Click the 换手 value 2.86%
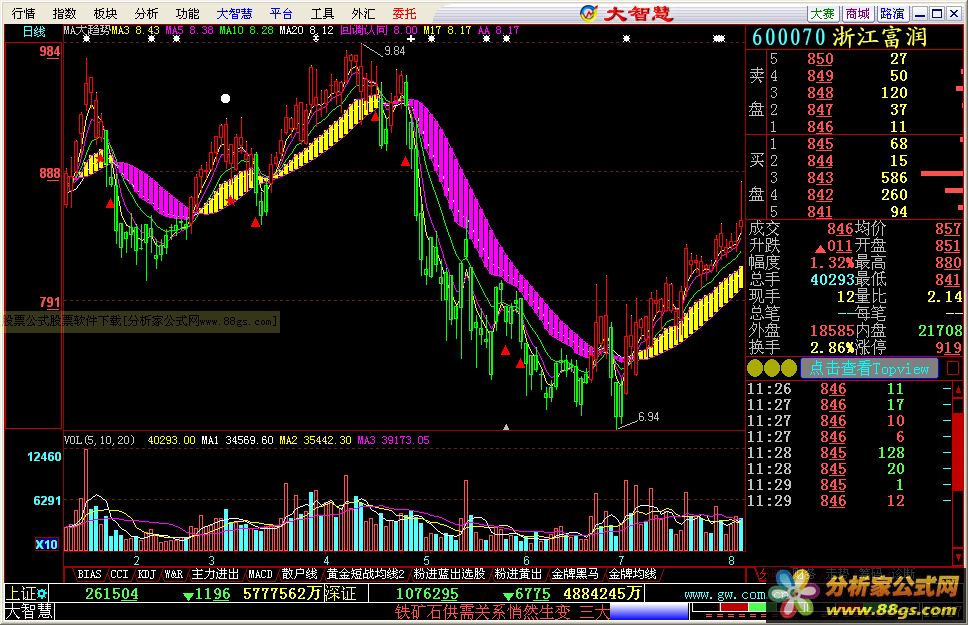This screenshot has width=968, height=625. pos(832,348)
